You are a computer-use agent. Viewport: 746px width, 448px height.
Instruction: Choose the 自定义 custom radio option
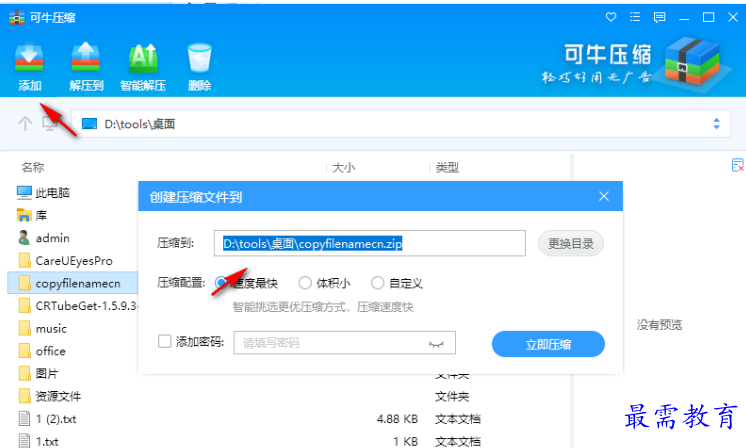click(x=378, y=283)
